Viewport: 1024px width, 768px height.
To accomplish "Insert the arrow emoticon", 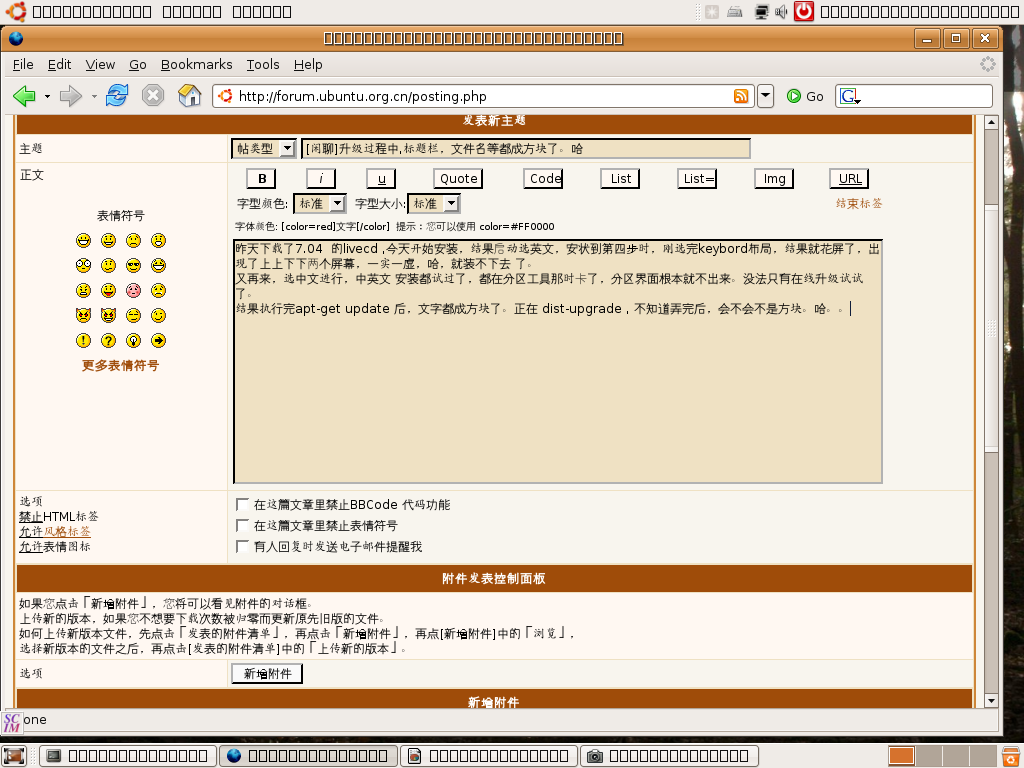I will [158, 340].
